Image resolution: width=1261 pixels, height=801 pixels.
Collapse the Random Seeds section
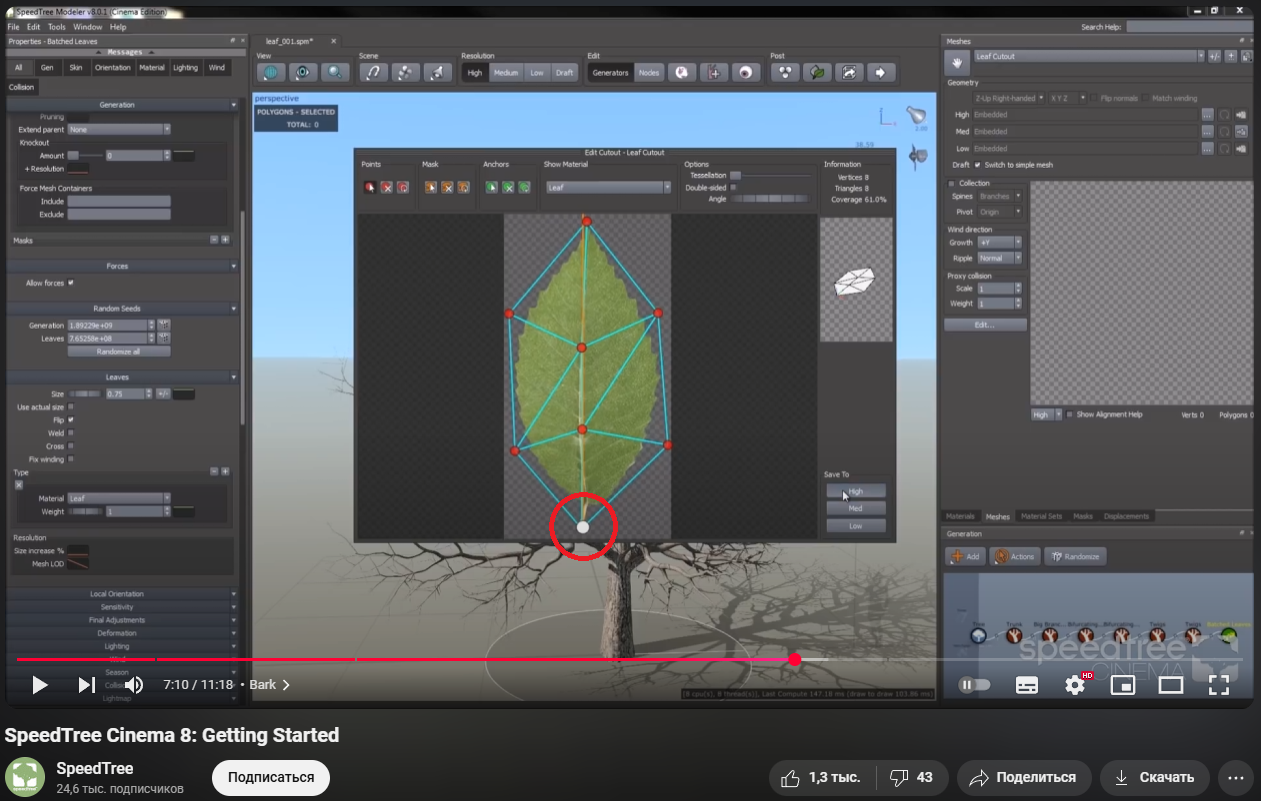point(123,308)
